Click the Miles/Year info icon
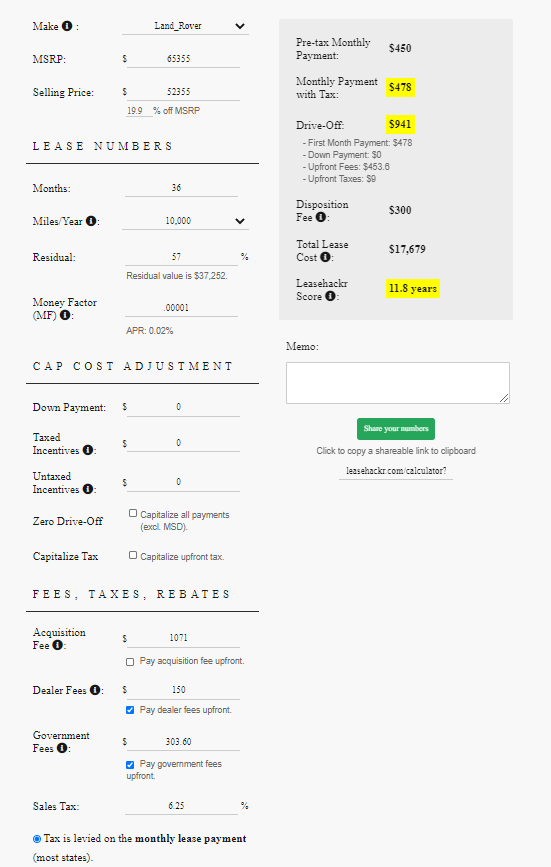This screenshot has height=867, width=551. pos(91,221)
